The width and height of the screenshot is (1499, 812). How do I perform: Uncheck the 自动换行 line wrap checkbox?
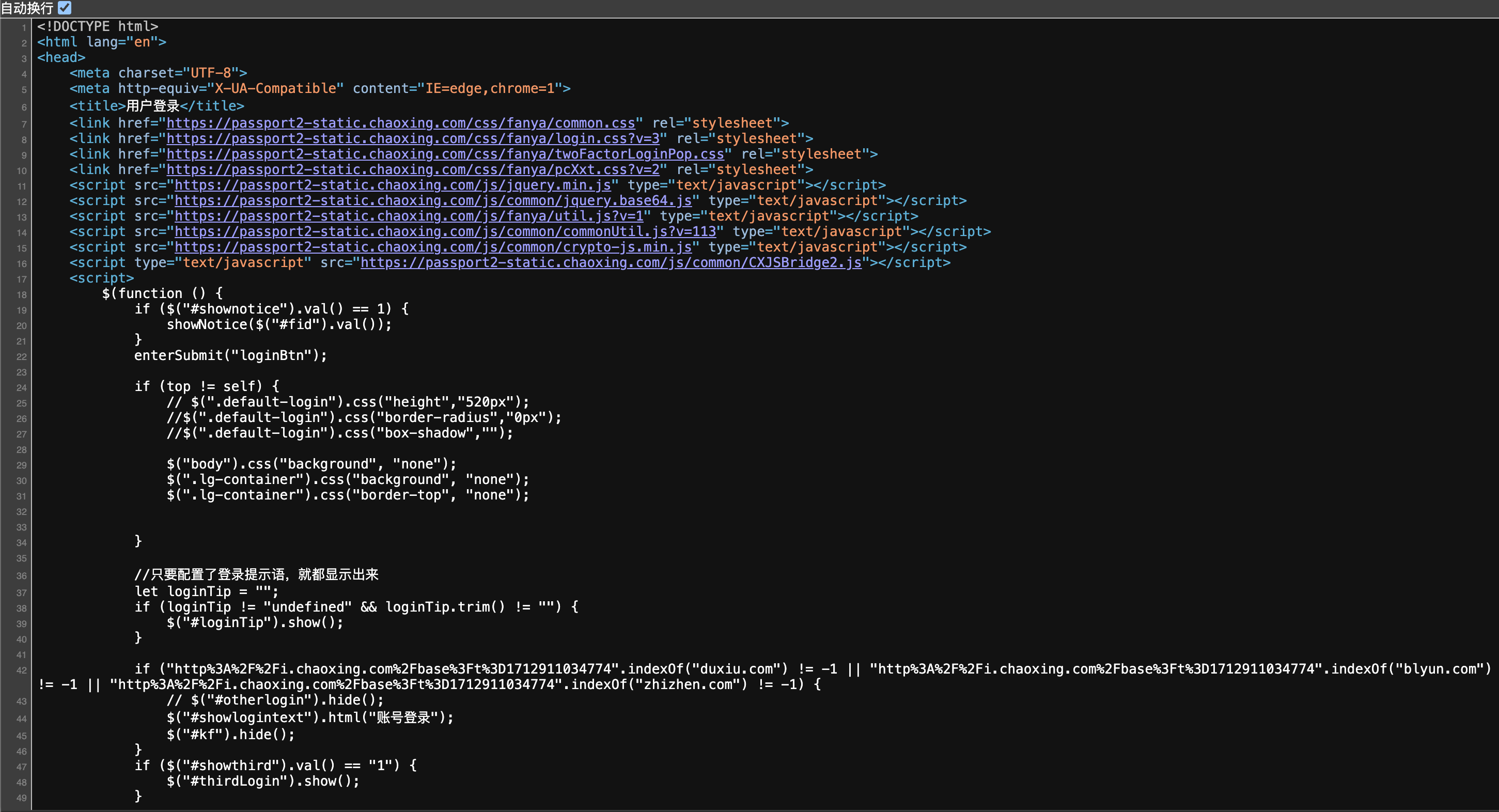click(65, 8)
